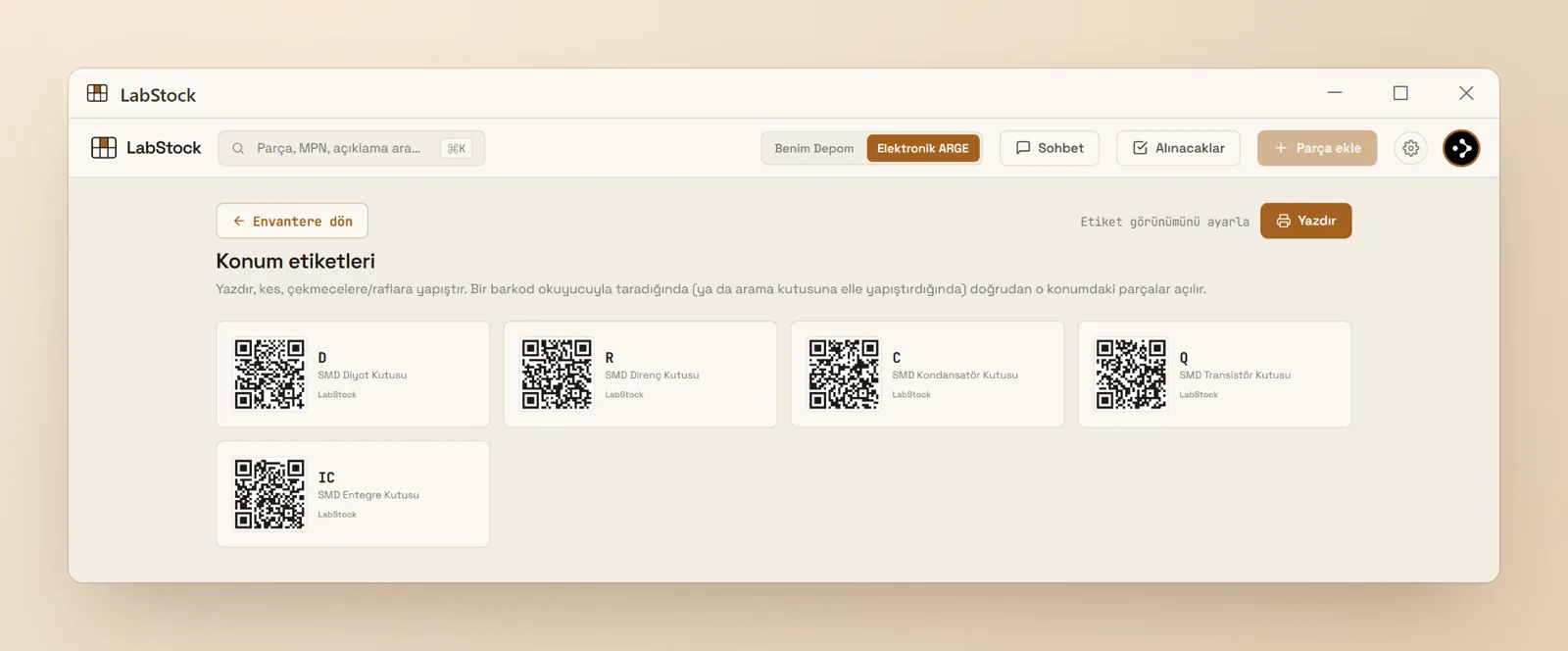Close the LabStock window
This screenshot has height=651, width=1568.
point(1466,93)
